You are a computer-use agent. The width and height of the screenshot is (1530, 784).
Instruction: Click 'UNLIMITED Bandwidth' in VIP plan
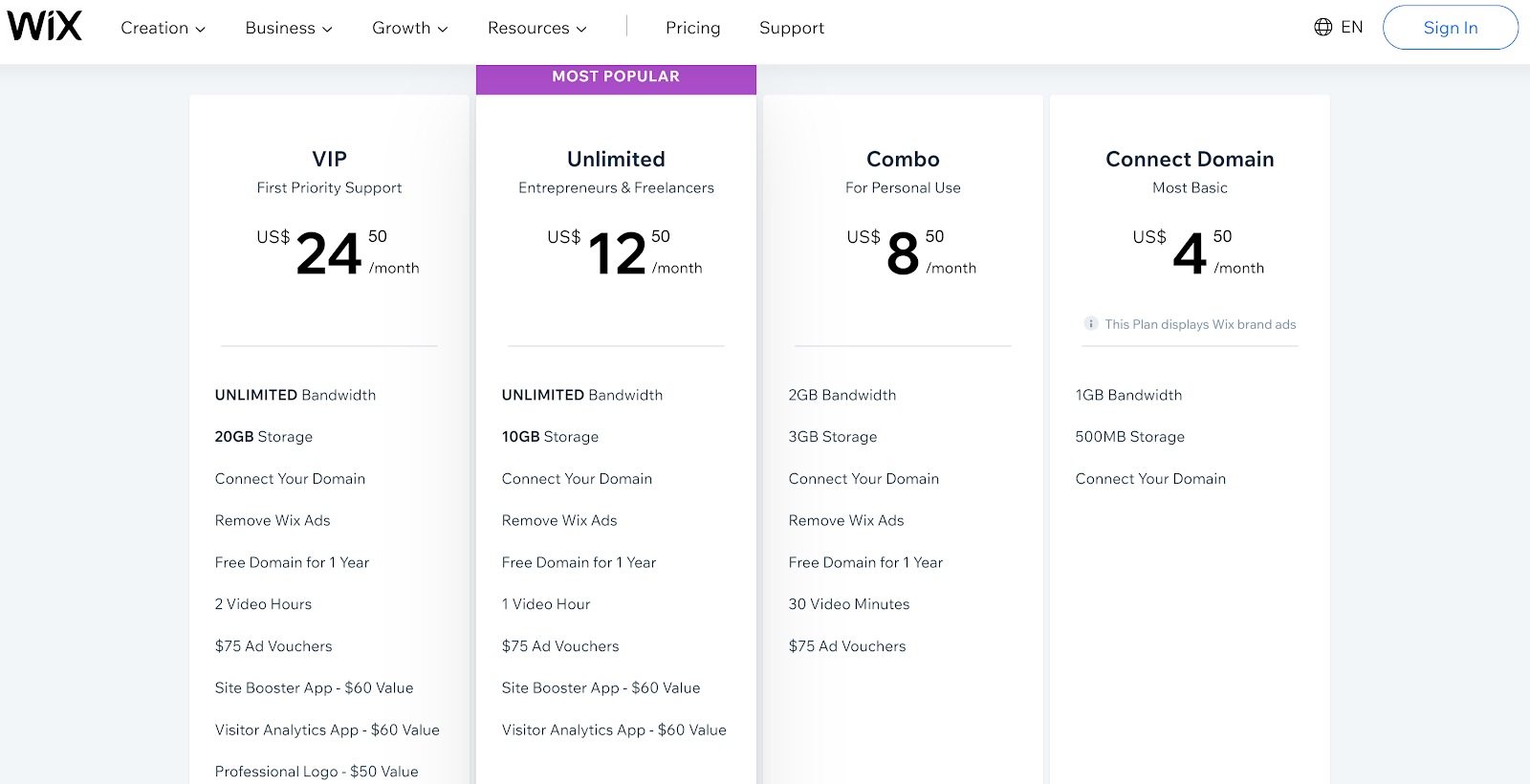click(295, 395)
